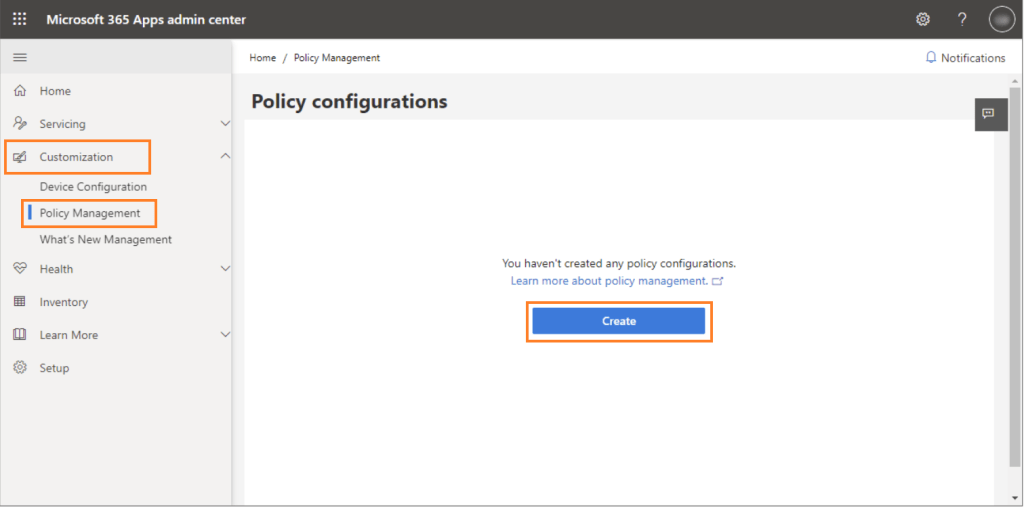The height and width of the screenshot is (509, 1024).
Task: Click the Policy configurations heading
Action: tap(349, 102)
